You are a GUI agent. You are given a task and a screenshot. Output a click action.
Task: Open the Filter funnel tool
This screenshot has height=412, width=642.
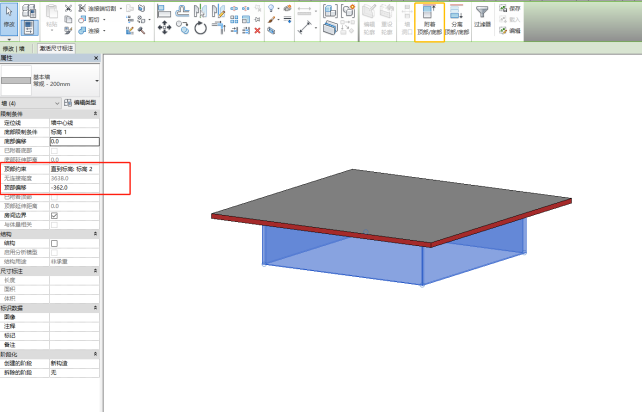pos(482,18)
